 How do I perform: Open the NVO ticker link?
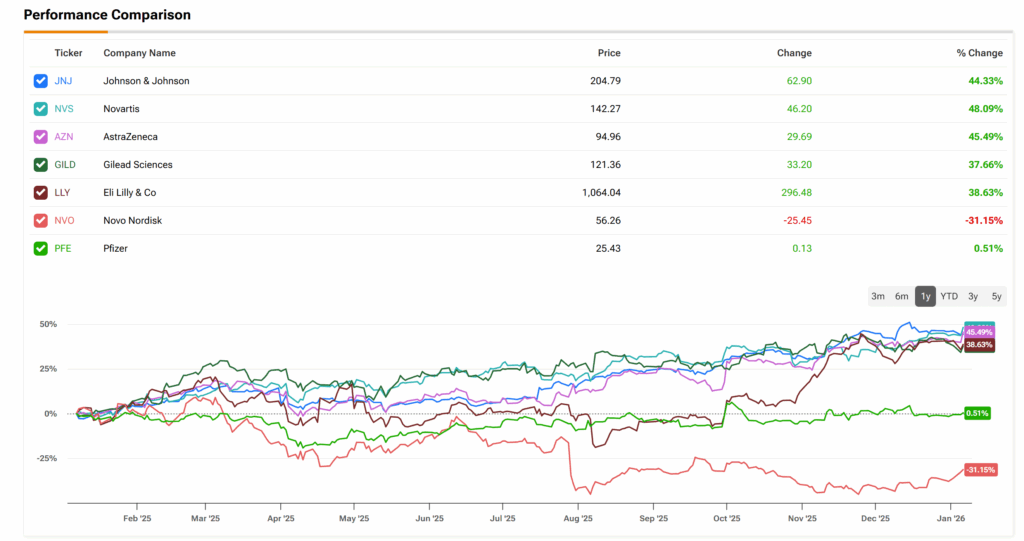[64, 221]
